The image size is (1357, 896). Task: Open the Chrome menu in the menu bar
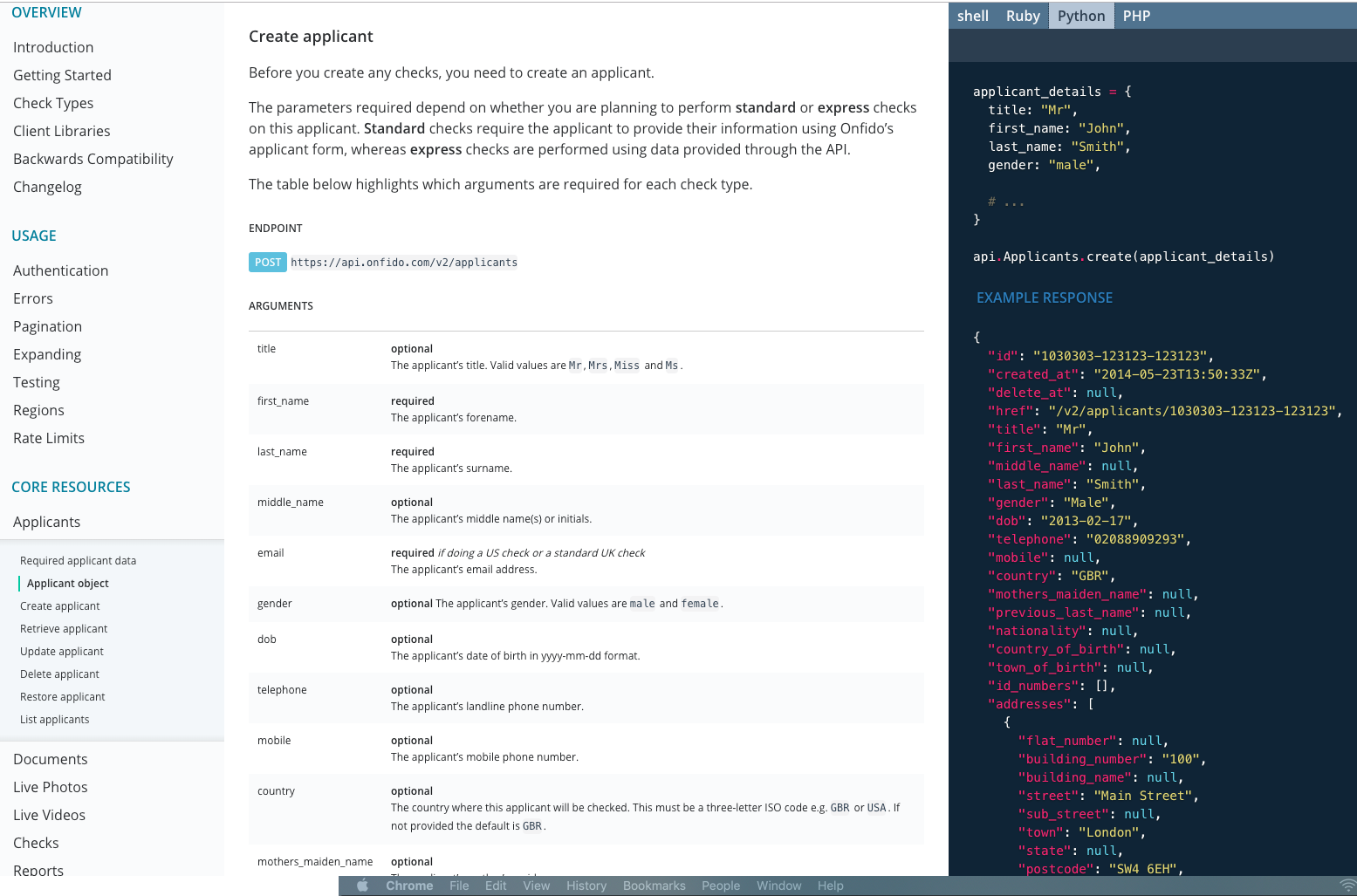(x=409, y=885)
